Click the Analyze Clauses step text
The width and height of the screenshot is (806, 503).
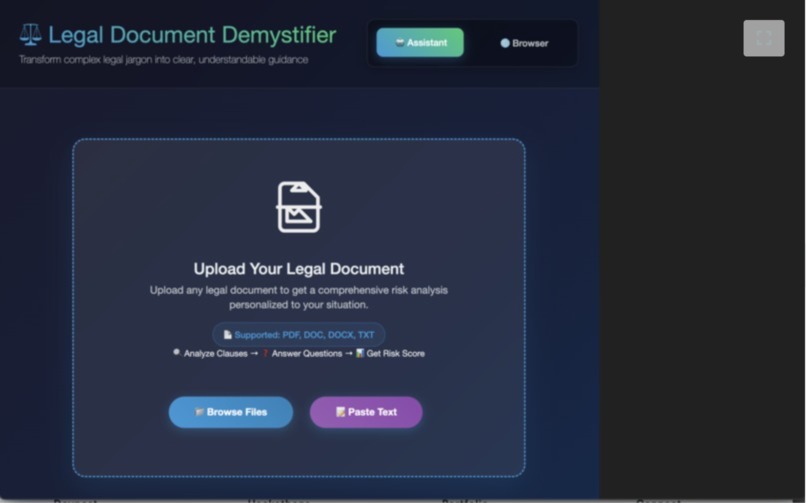click(215, 353)
